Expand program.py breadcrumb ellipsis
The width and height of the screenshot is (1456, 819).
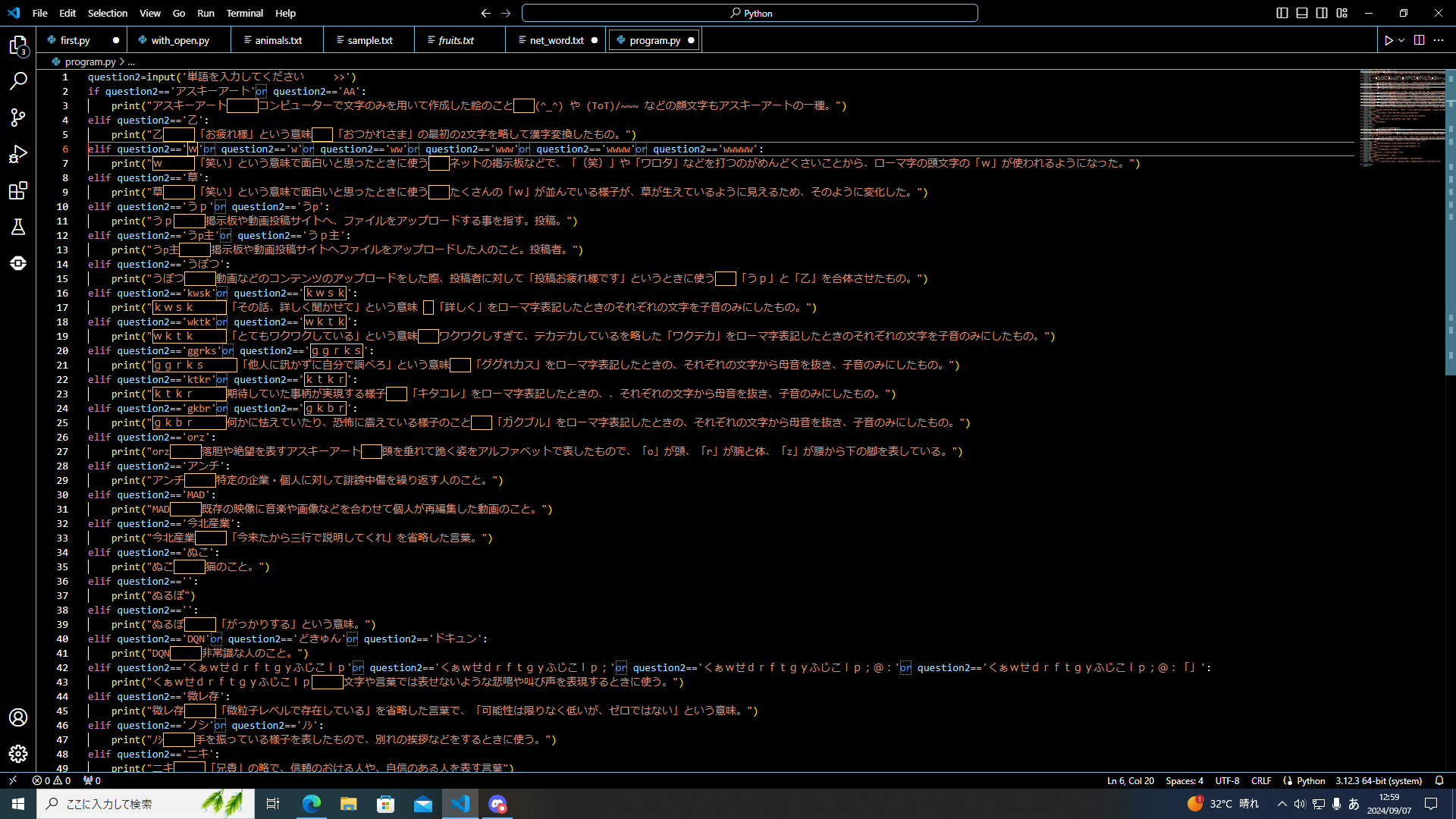pos(131,62)
